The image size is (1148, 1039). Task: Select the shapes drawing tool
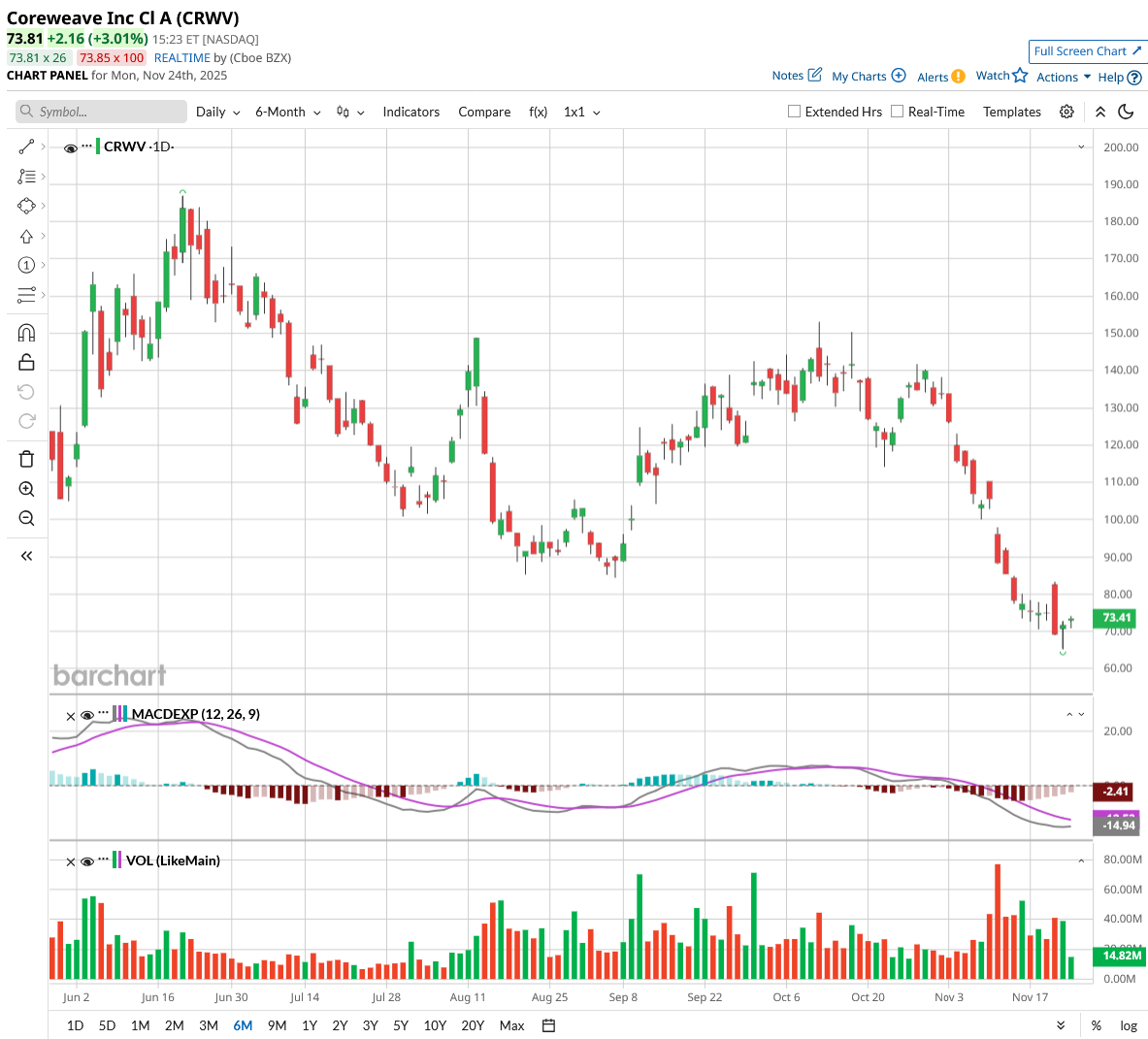(x=26, y=207)
